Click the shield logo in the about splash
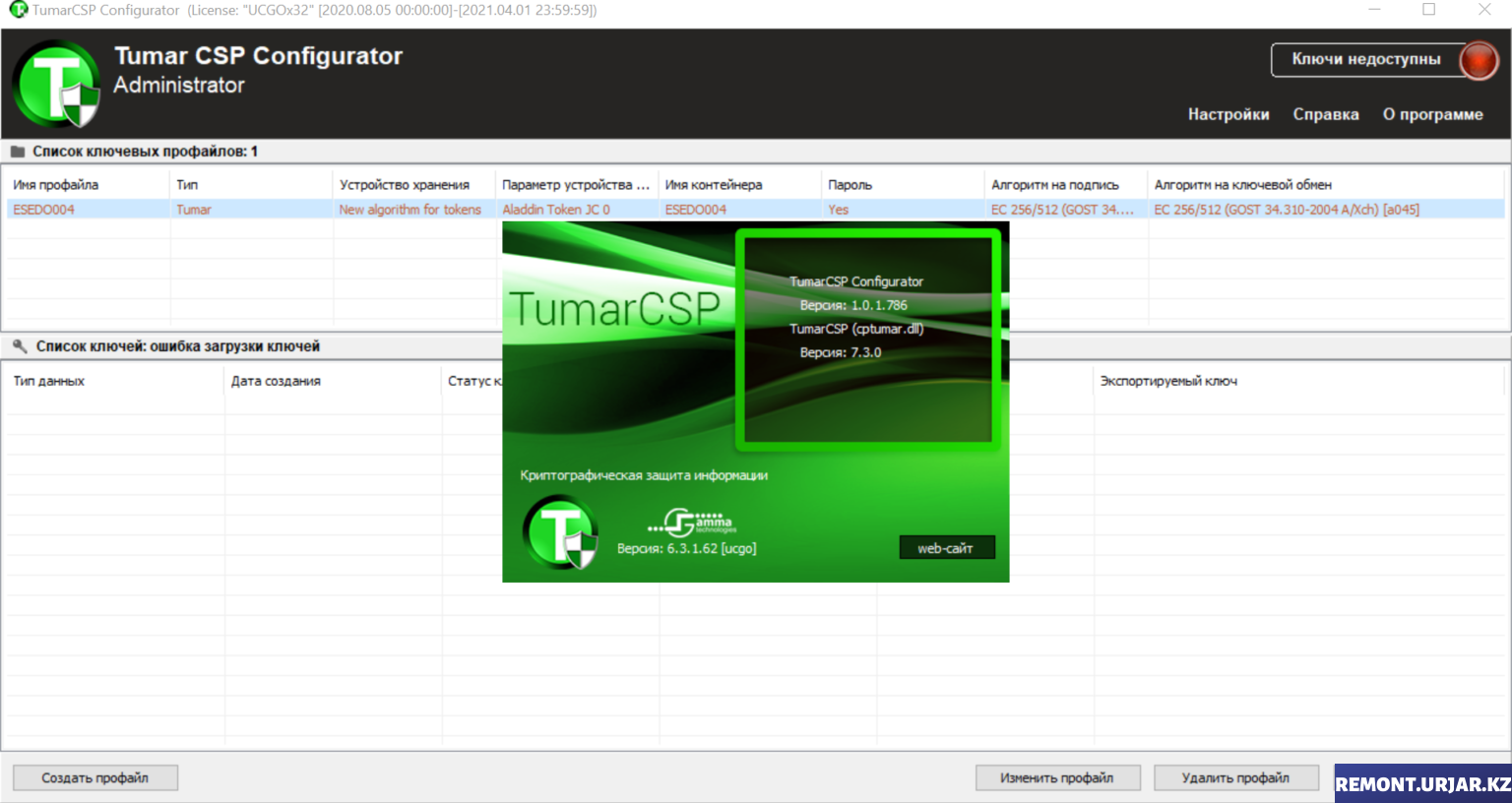Viewport: 1512px width, 803px height. point(560,532)
